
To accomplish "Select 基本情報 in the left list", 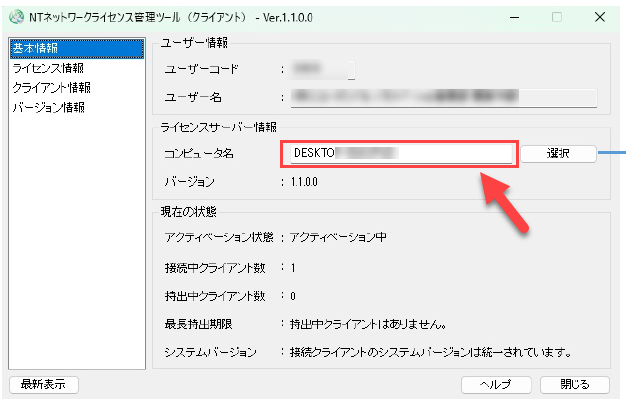I will click(77, 48).
